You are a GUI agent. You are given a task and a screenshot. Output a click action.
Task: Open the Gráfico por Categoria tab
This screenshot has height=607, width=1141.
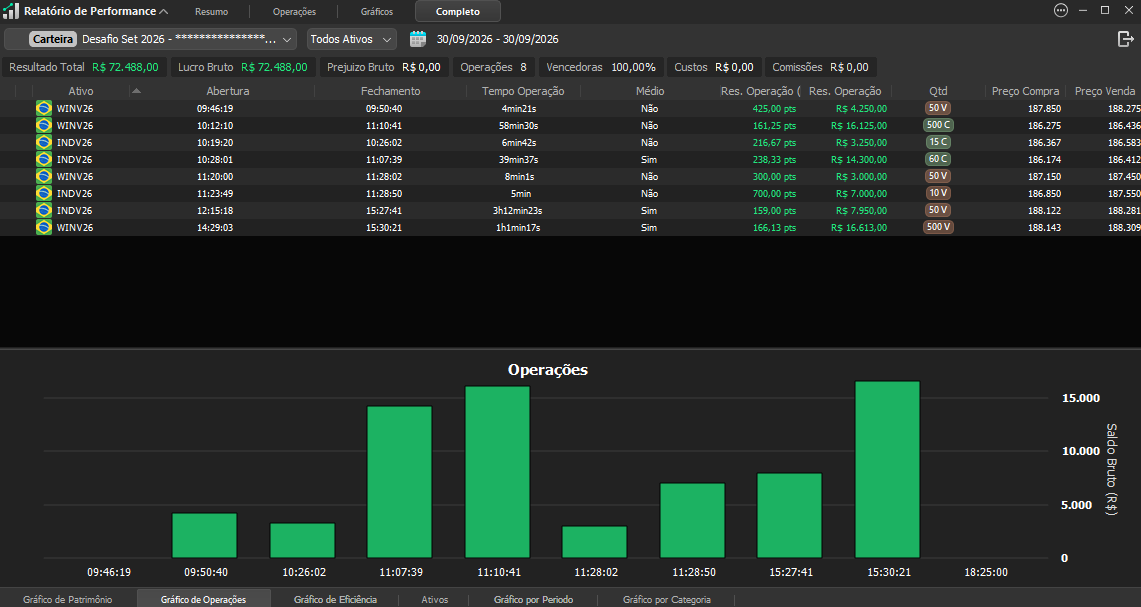tap(667, 599)
